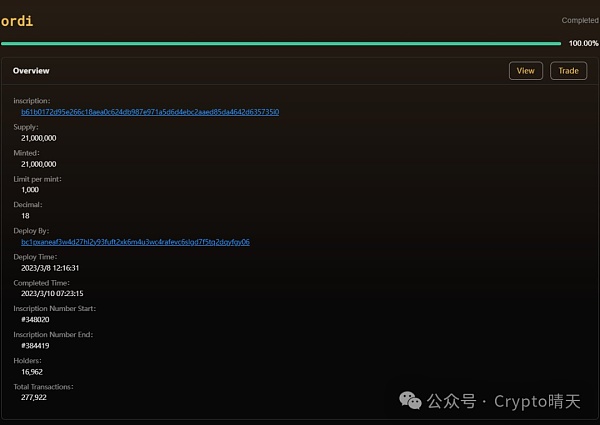
Task: Click the Overview section heading
Action: pyautogui.click(x=31, y=71)
